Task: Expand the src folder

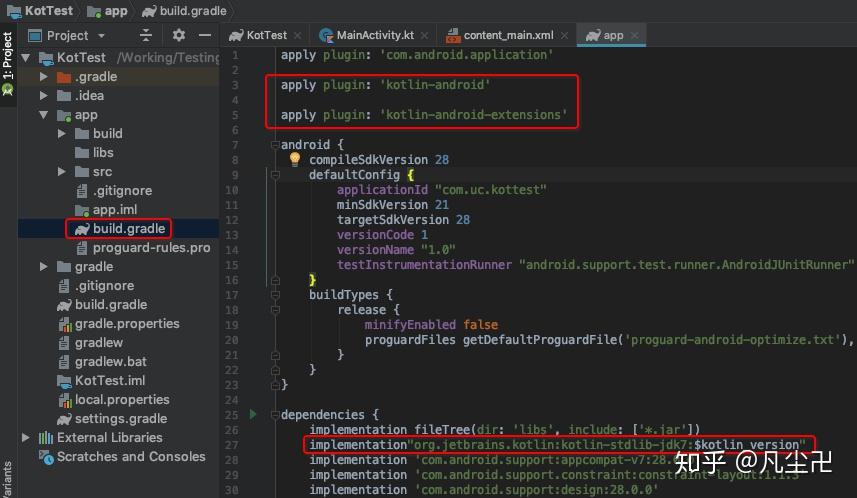Action: 62,172
